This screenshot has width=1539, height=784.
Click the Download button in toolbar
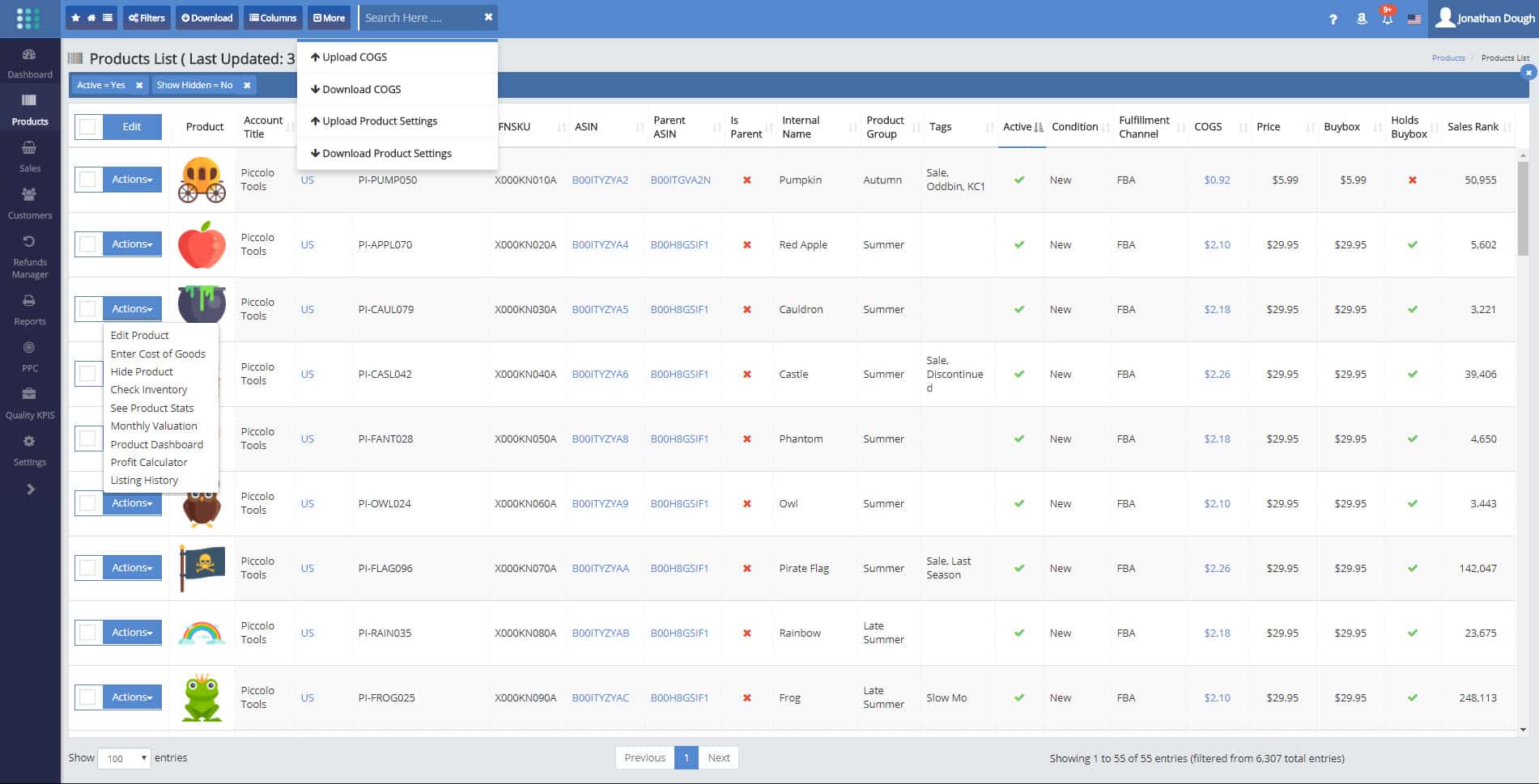[x=206, y=18]
